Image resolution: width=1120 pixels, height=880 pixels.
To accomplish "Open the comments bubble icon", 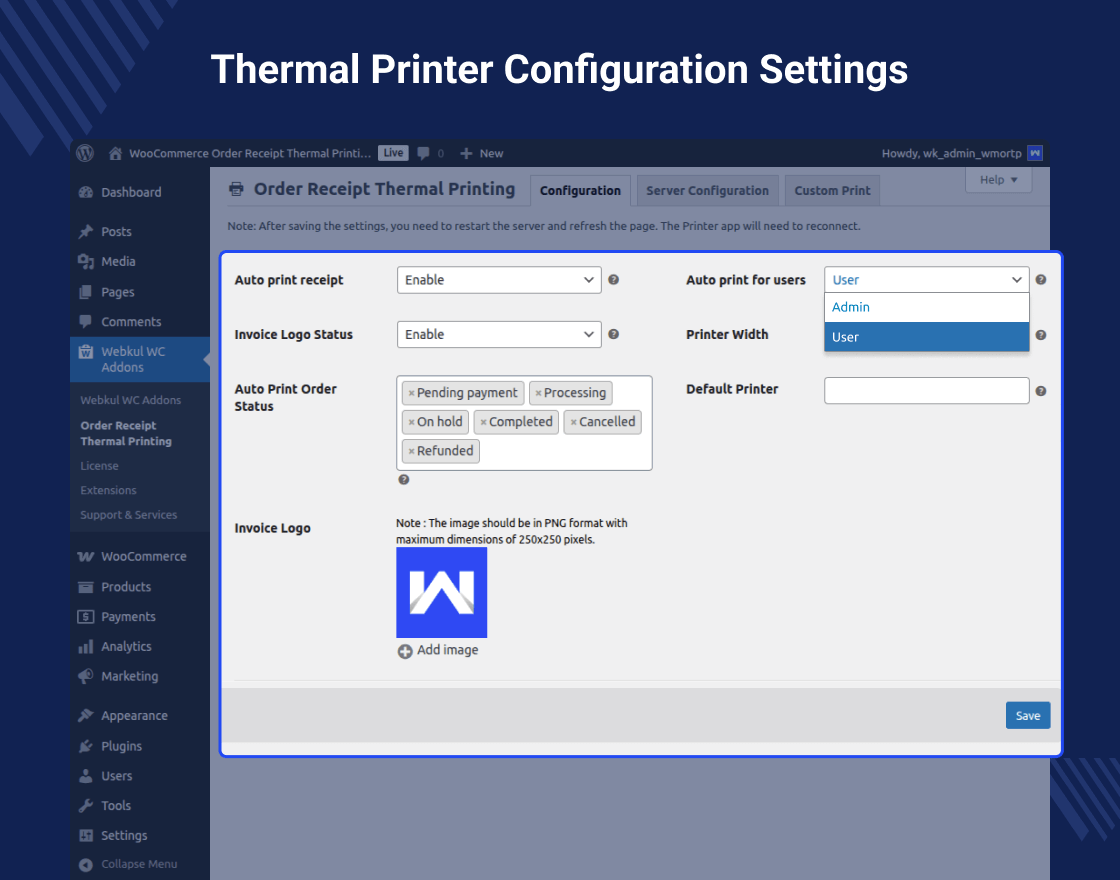I will click(424, 153).
